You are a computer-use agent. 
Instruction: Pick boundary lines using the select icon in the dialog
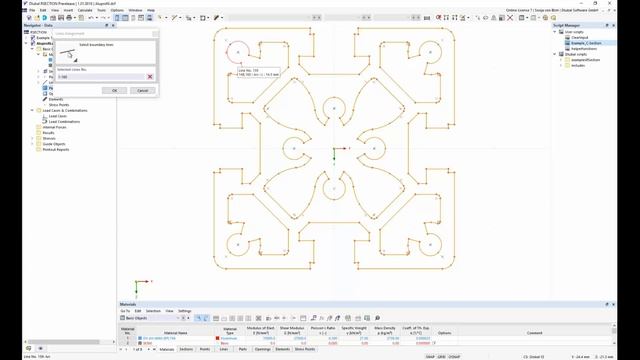(69, 54)
